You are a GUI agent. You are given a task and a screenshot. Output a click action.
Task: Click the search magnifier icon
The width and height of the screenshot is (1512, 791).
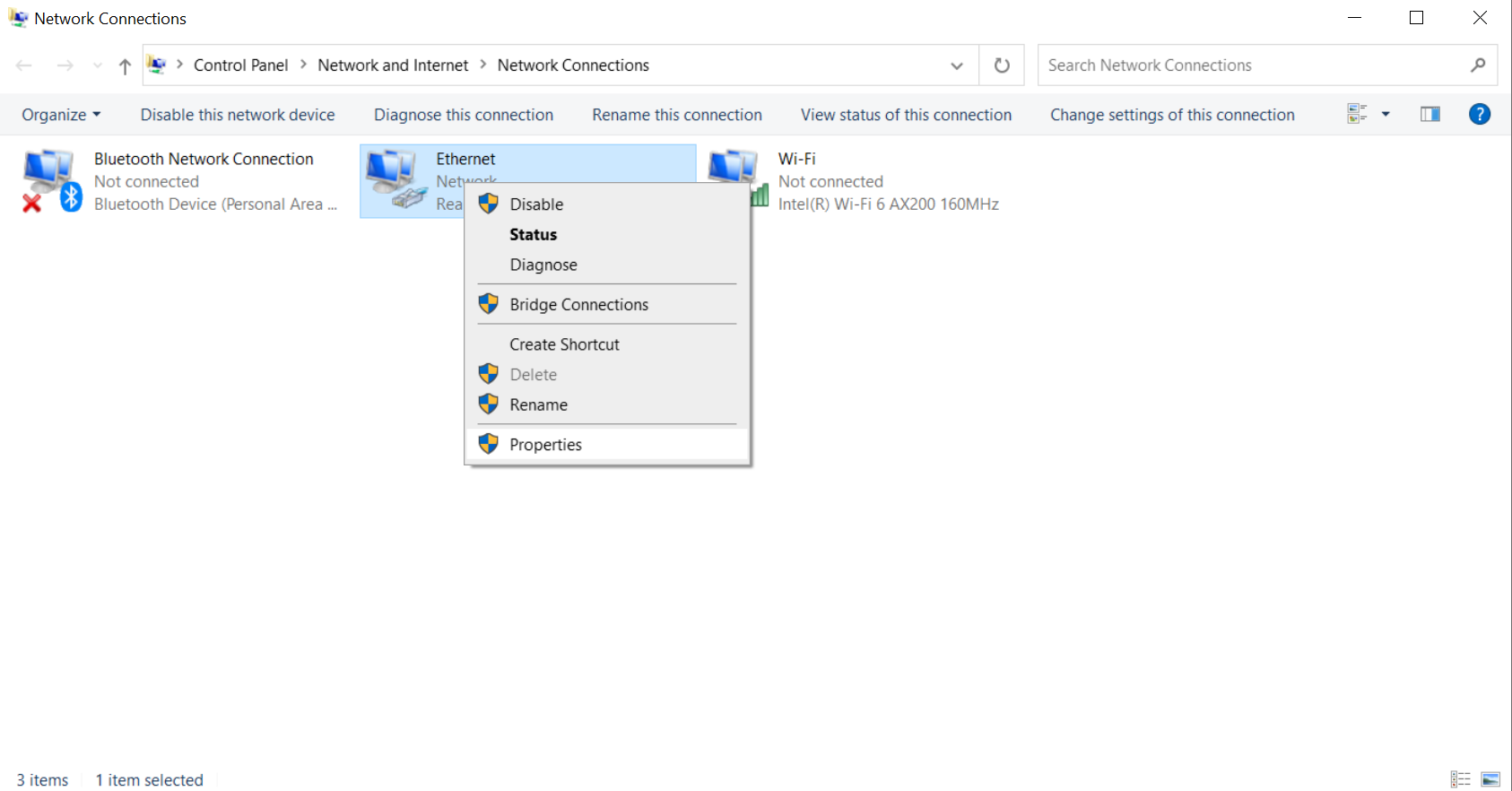(x=1478, y=65)
